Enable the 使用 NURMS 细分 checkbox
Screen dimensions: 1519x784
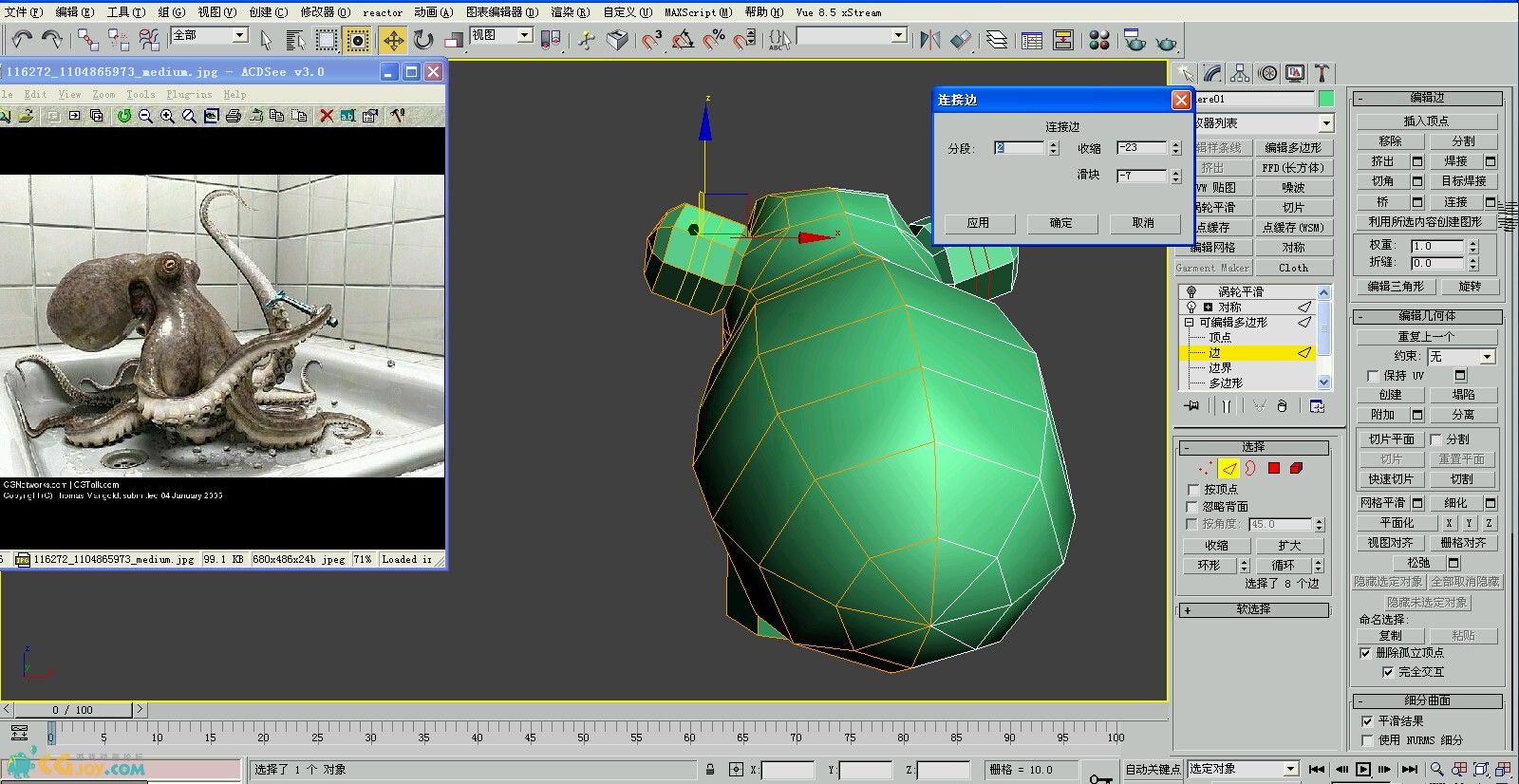(x=1367, y=740)
